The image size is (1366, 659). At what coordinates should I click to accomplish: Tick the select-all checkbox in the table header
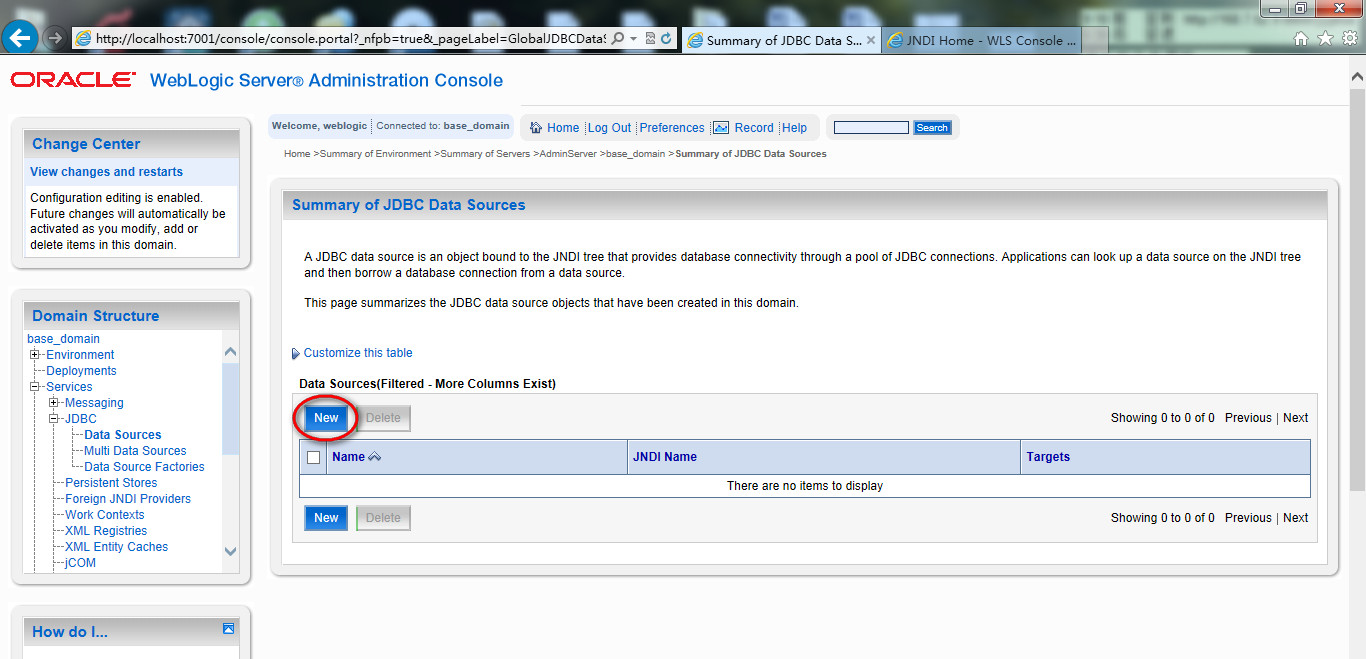pyautogui.click(x=314, y=457)
